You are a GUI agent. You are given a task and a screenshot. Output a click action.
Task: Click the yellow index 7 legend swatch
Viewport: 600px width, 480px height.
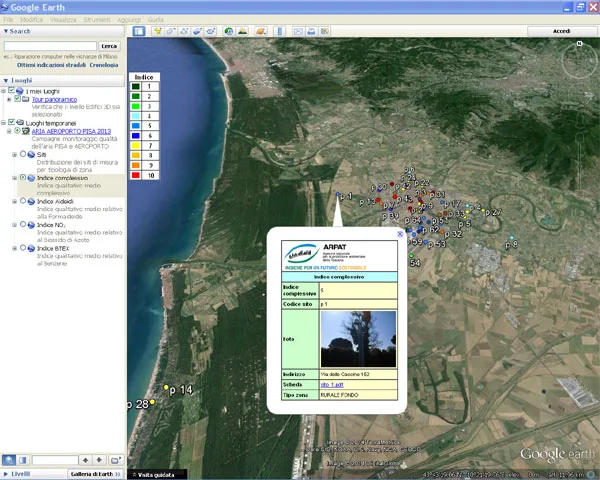click(135, 145)
